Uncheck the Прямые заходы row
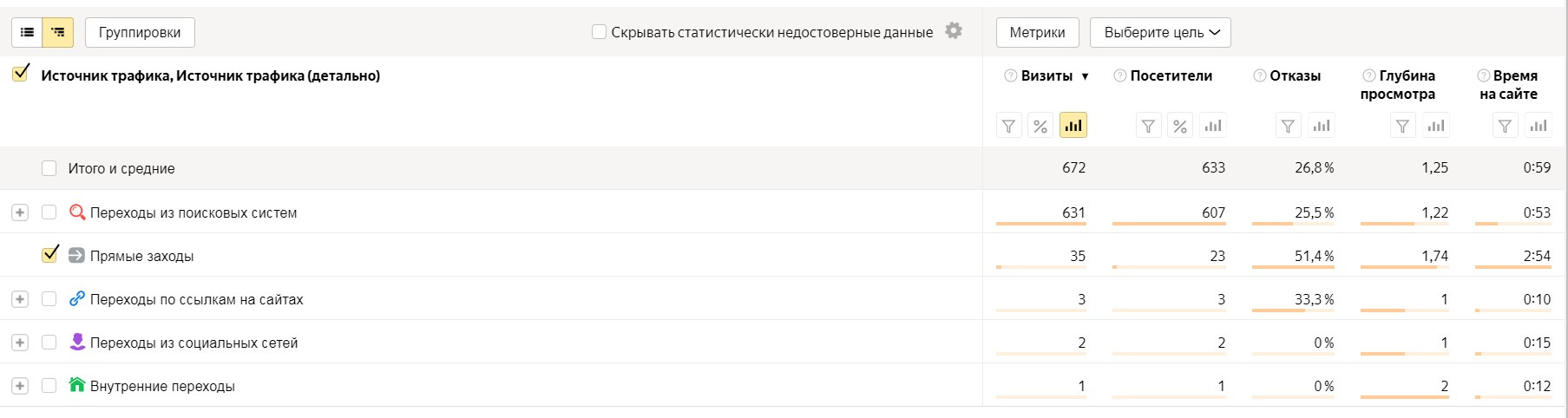The height and width of the screenshot is (418, 1568). pyautogui.click(x=49, y=255)
